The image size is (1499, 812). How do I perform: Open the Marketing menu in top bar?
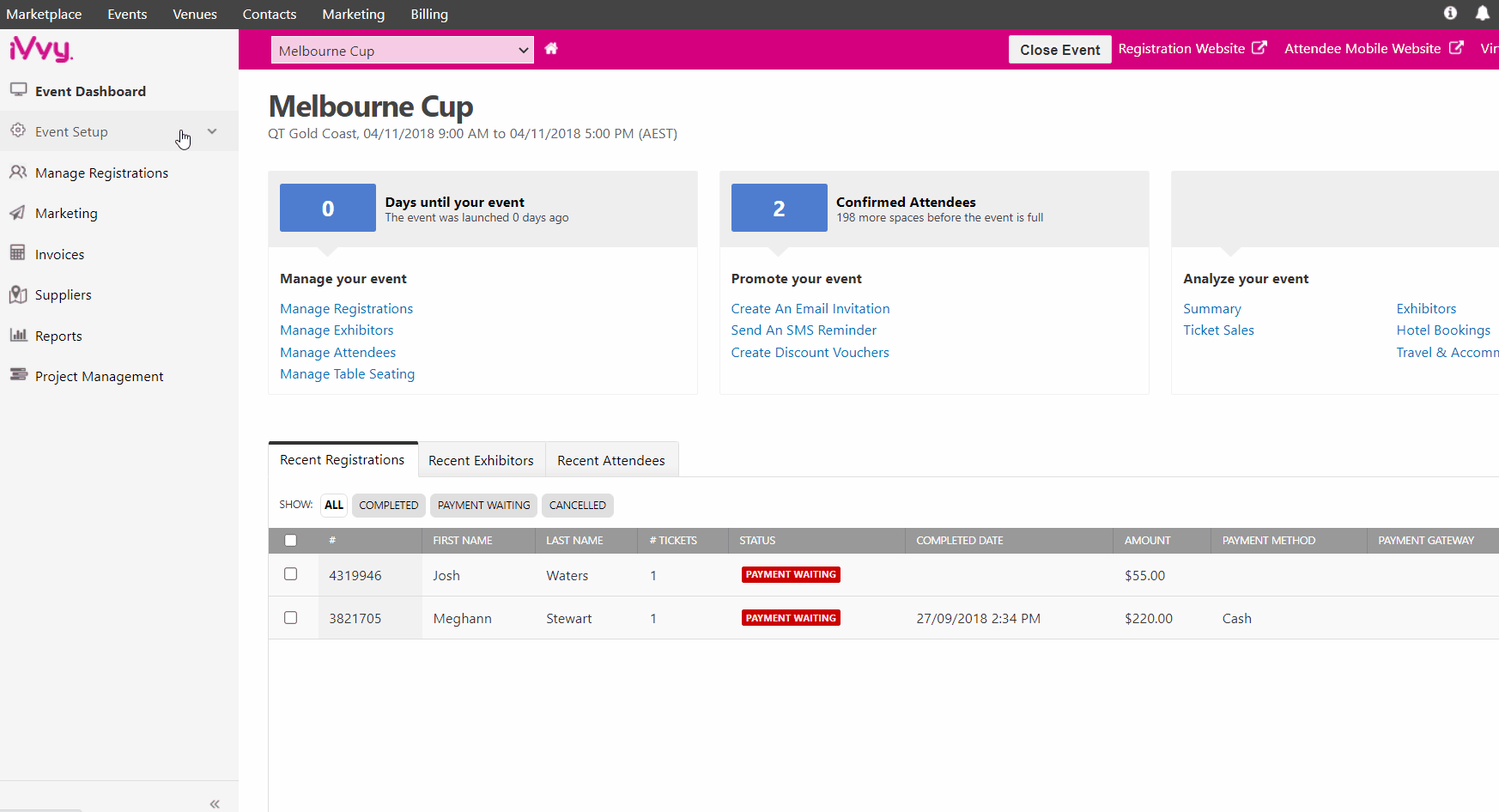354,14
